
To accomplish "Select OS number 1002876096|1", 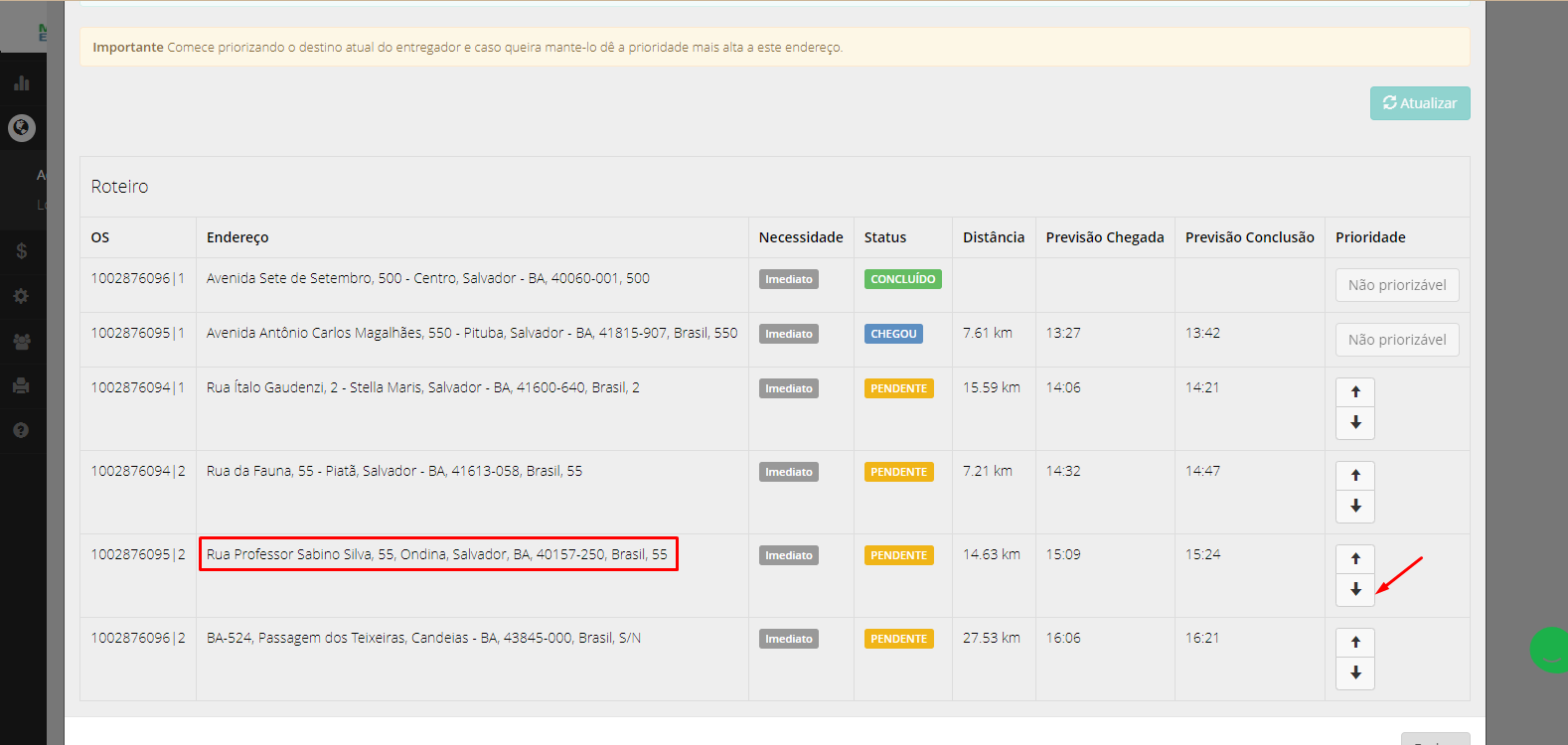I will [138, 278].
